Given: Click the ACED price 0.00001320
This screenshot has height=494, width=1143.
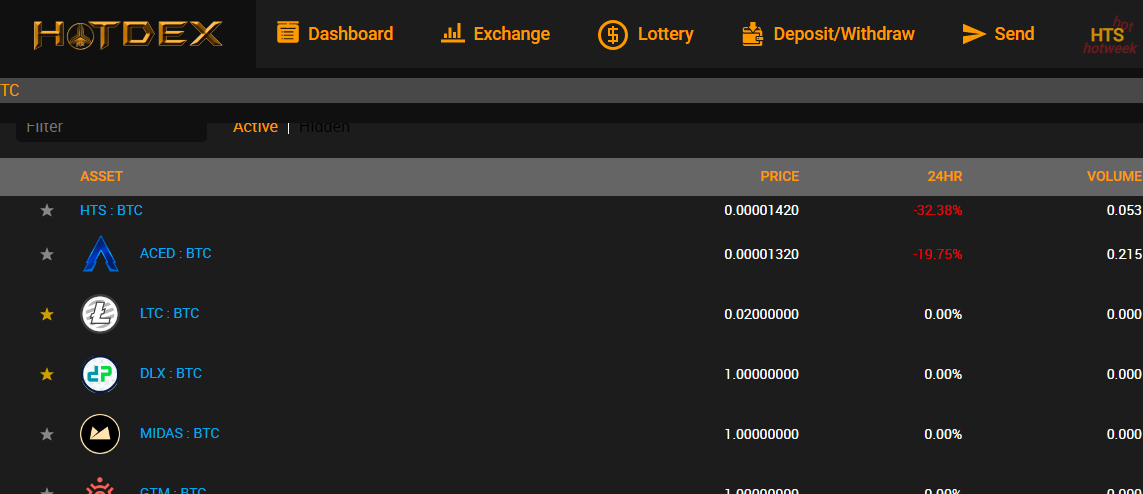Looking at the screenshot, I should [x=762, y=254].
